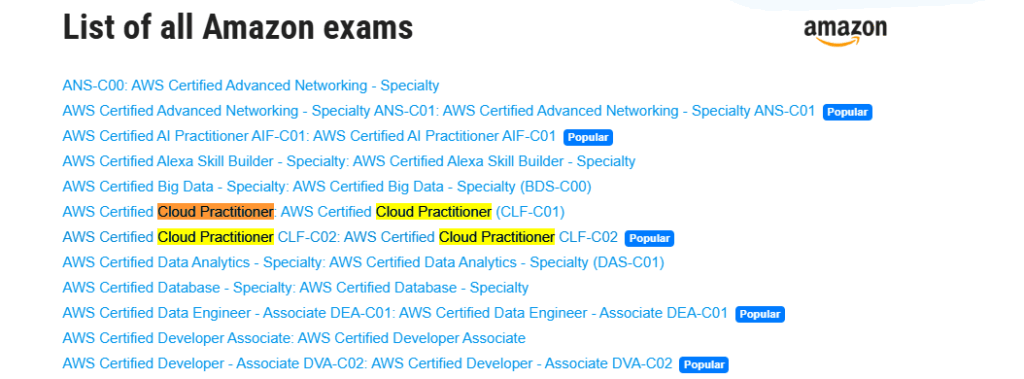Click Popular badge beside DVA-C02 exam
The image size is (1024, 379).
pos(703,365)
